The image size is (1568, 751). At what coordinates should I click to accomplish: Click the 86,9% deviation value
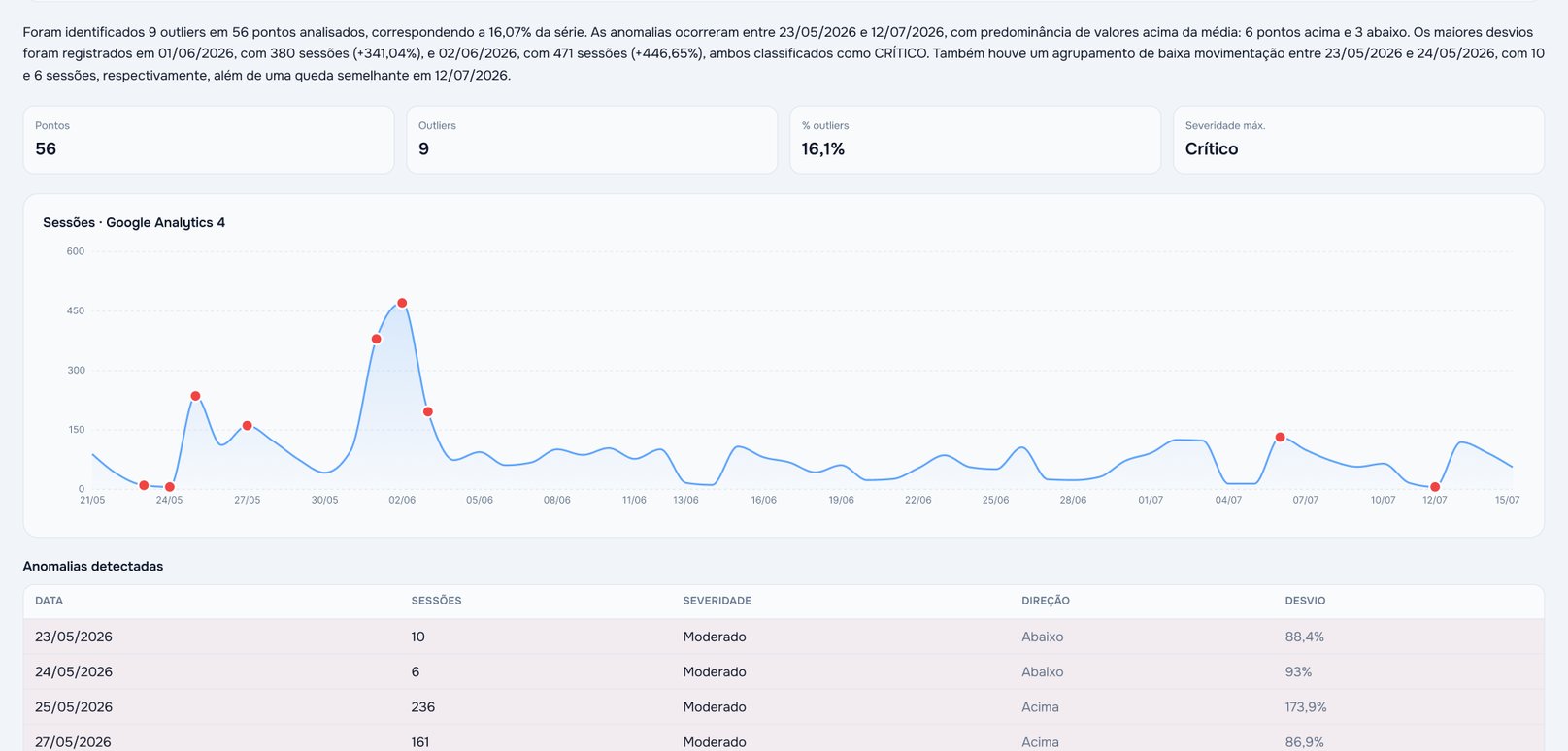(1305, 741)
